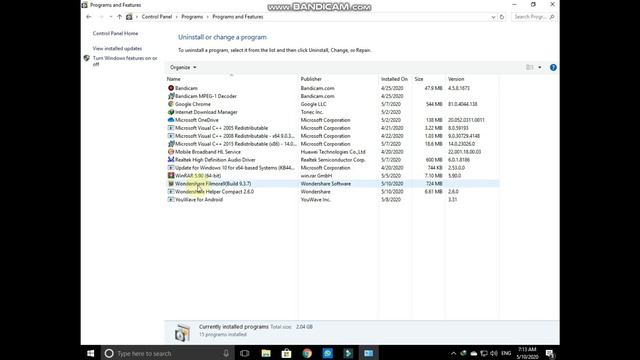
Task: Click the microphone icon in search box
Action: [x=226, y=353]
